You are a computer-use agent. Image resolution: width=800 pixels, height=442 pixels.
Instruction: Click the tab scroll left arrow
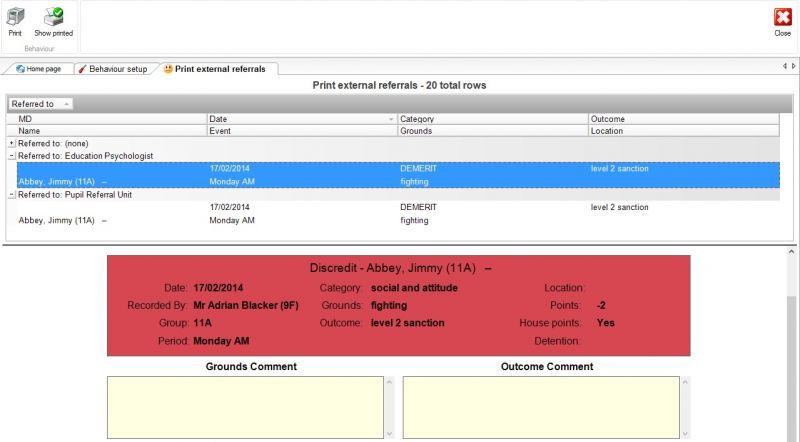coord(785,66)
